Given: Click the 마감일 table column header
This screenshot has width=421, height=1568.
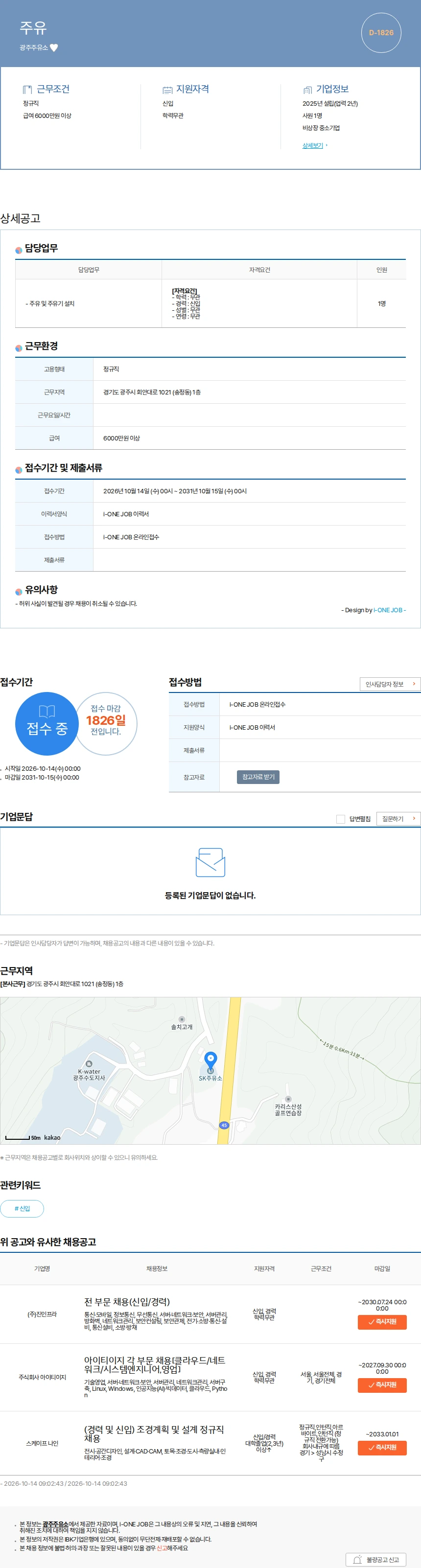Looking at the screenshot, I should (382, 1268).
